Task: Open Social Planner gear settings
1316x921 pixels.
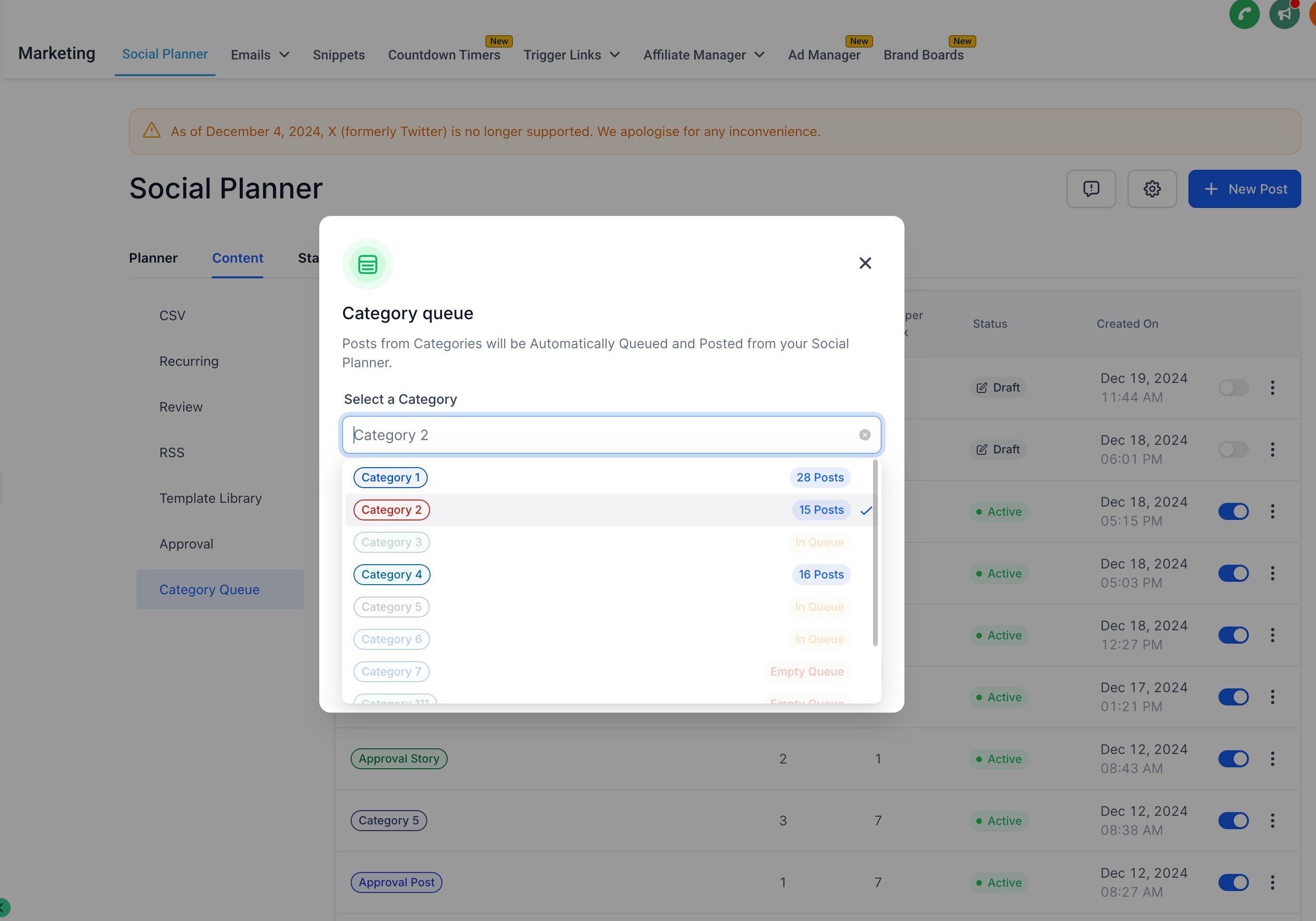Action: (1151, 188)
